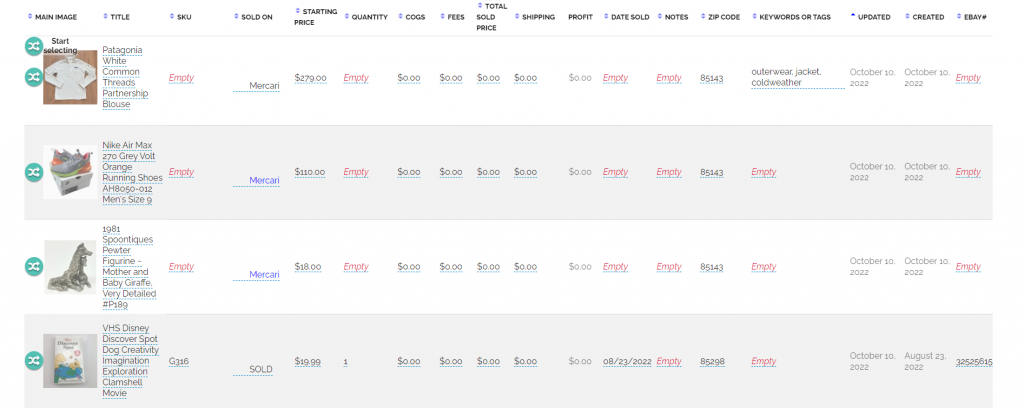
Task: Click sort arrows beside Keywords or Tags
Action: pos(754,17)
